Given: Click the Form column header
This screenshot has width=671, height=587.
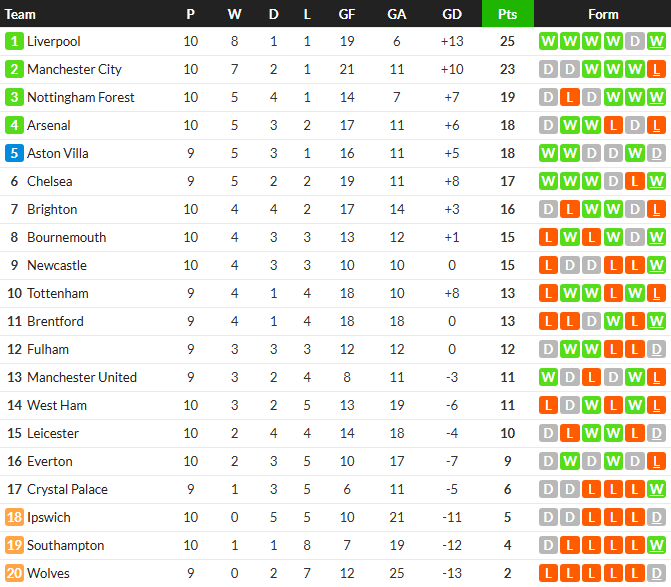Looking at the screenshot, I should [x=603, y=14].
